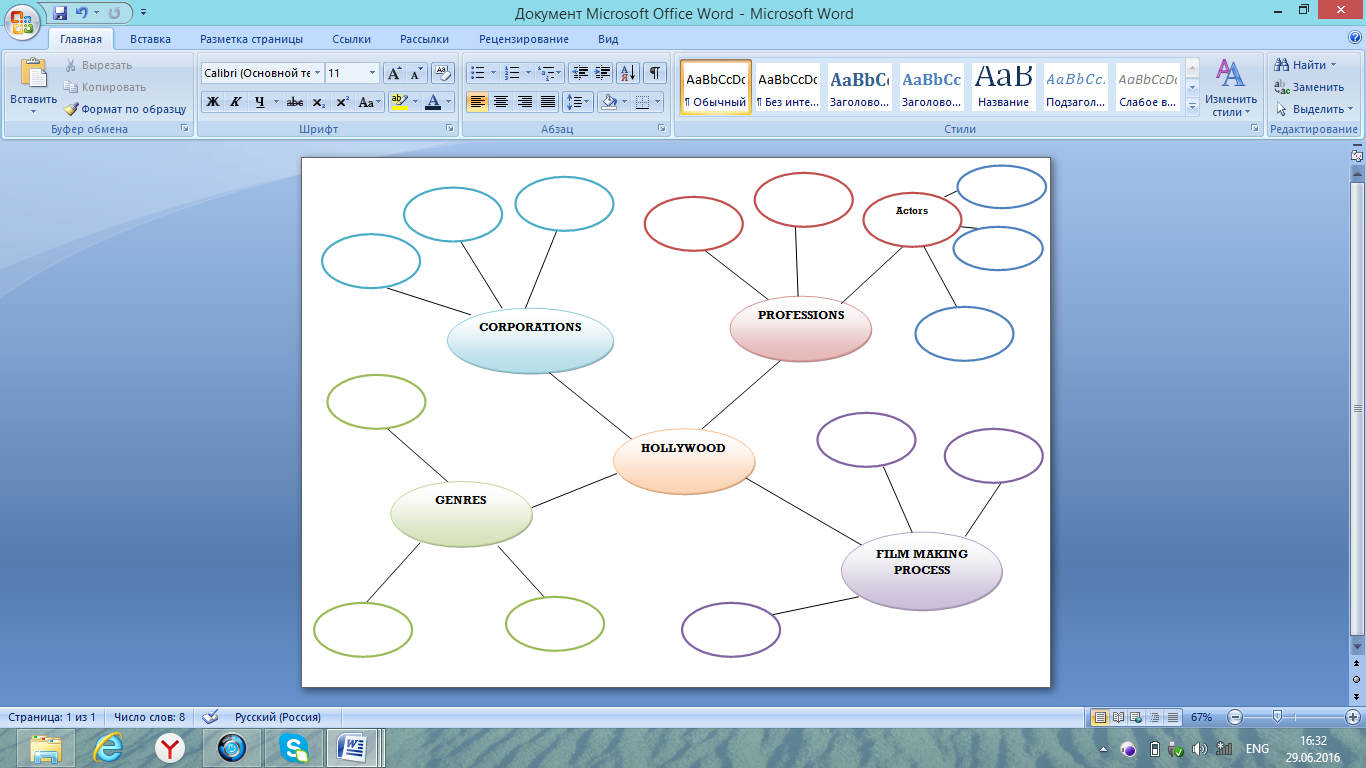The image size is (1366, 768).
Task: Align the text right
Action: coord(525,102)
